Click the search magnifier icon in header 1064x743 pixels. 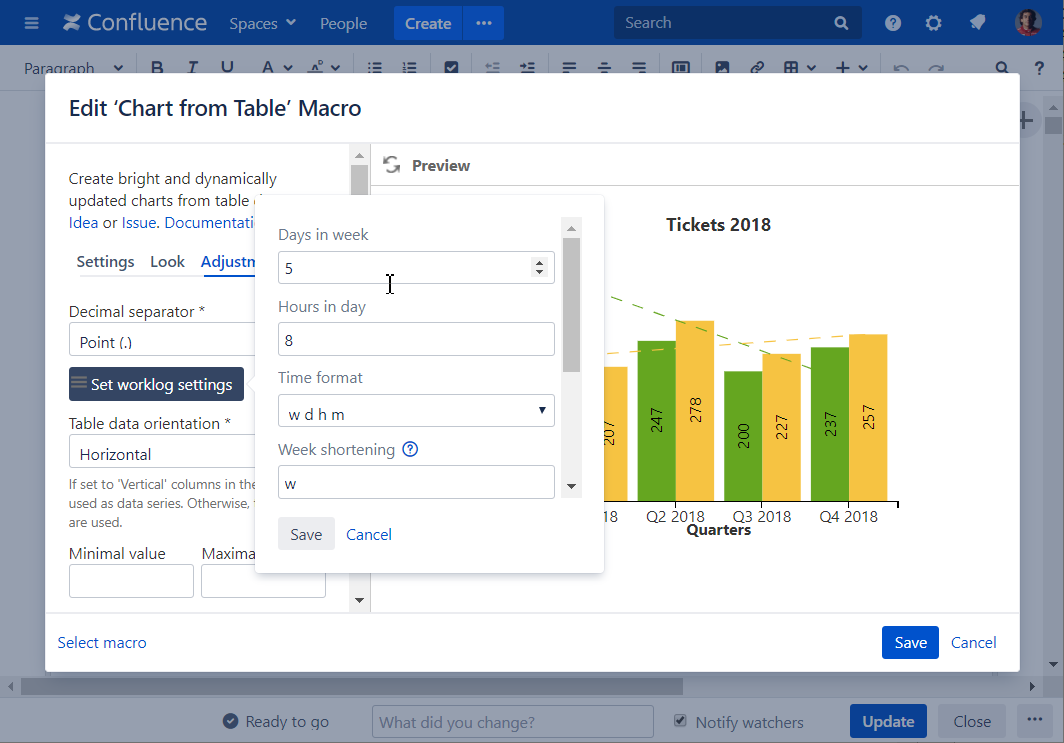(841, 23)
